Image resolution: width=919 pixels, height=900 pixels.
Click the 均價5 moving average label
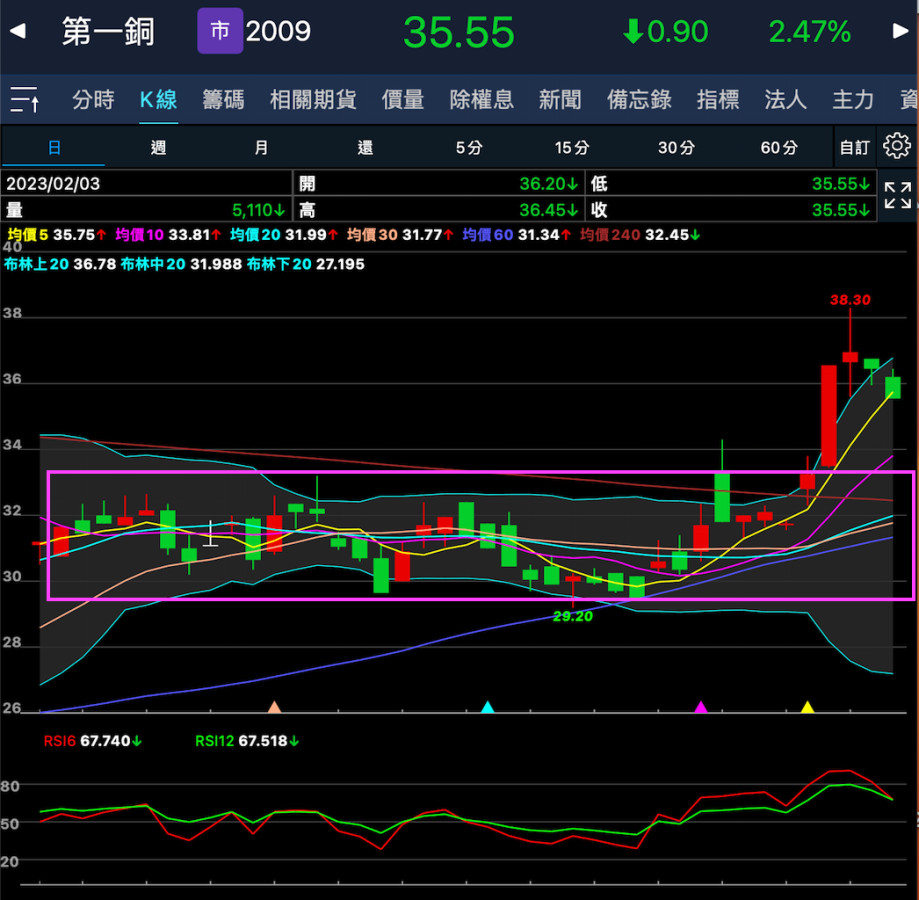coord(28,235)
